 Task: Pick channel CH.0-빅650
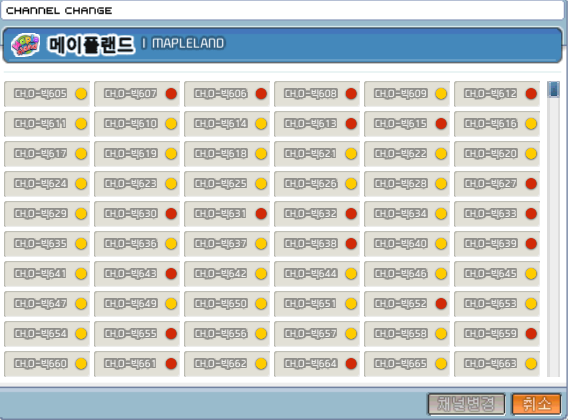point(227,304)
